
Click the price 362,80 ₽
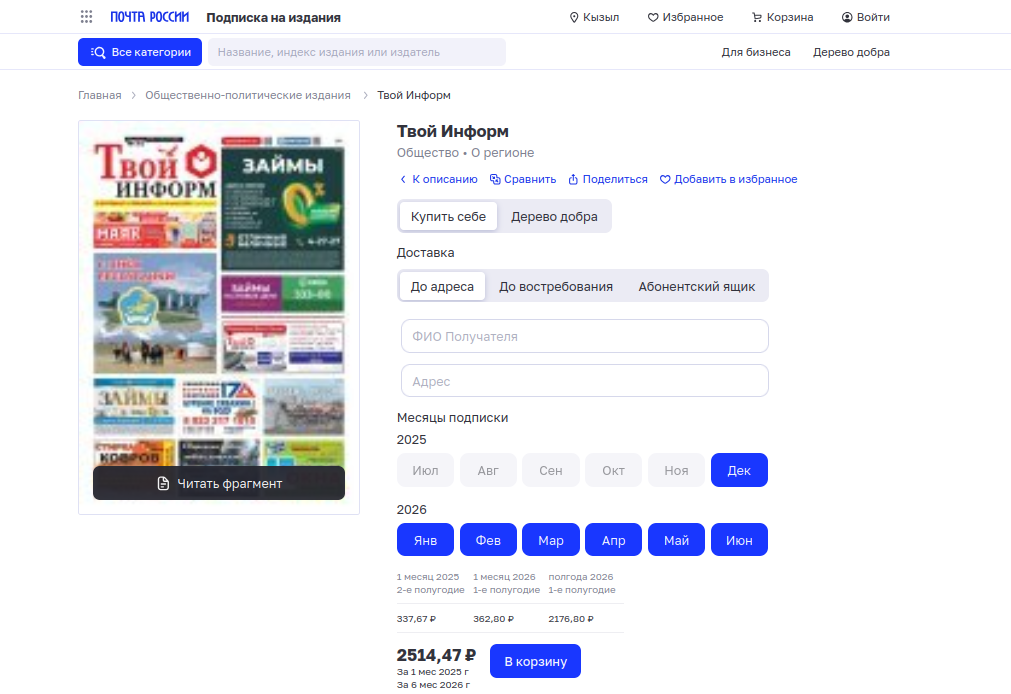493,619
